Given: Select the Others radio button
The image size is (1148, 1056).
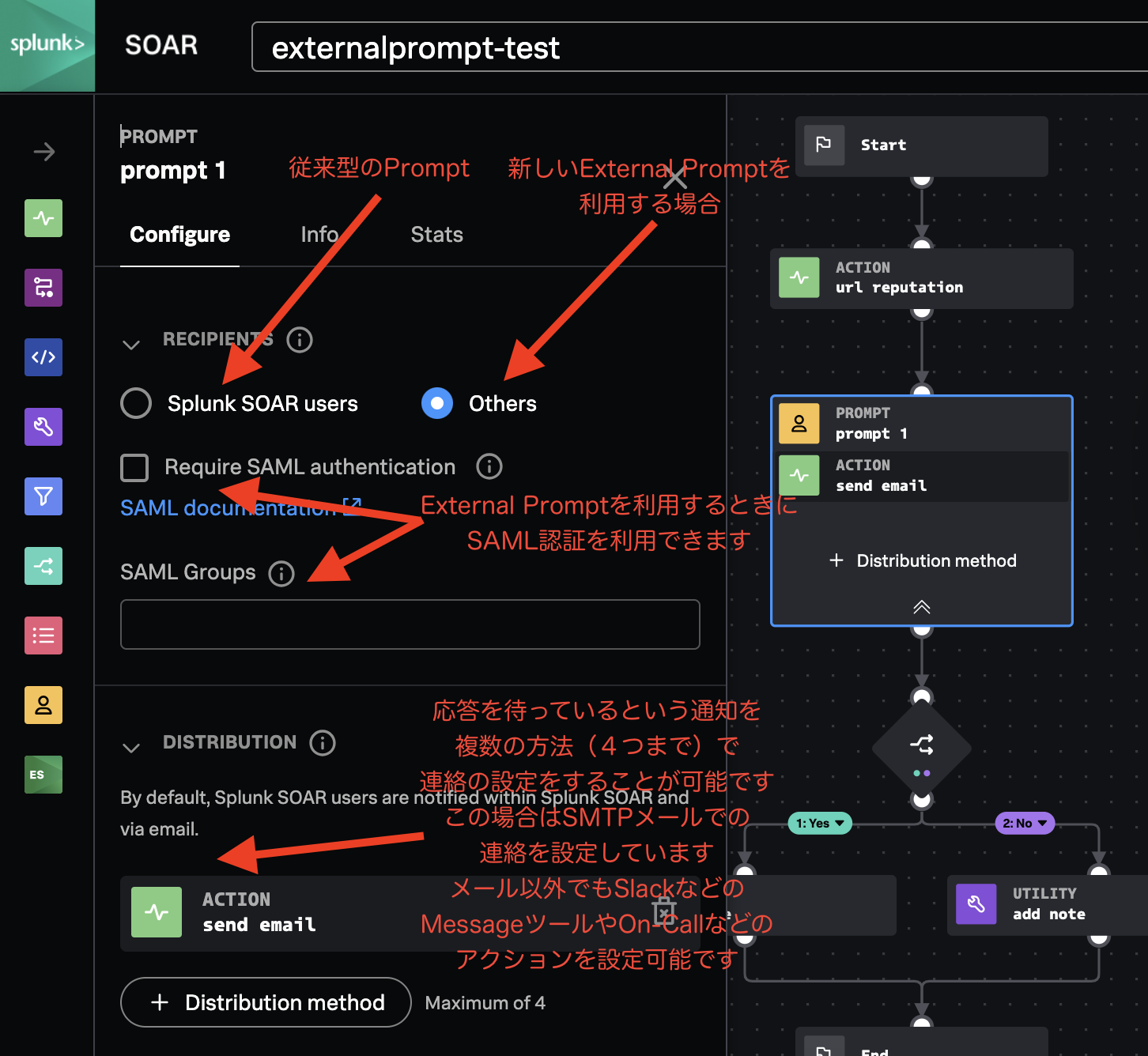Looking at the screenshot, I should 437,403.
